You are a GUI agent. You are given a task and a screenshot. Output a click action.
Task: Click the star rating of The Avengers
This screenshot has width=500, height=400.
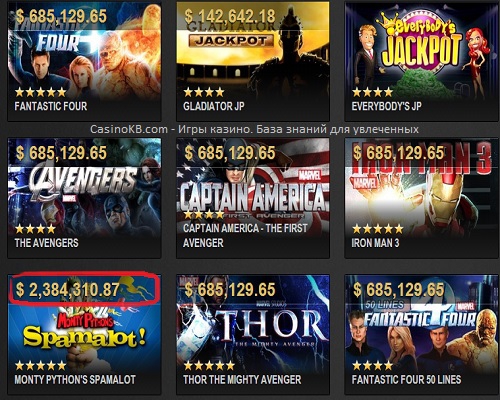pos(35,229)
